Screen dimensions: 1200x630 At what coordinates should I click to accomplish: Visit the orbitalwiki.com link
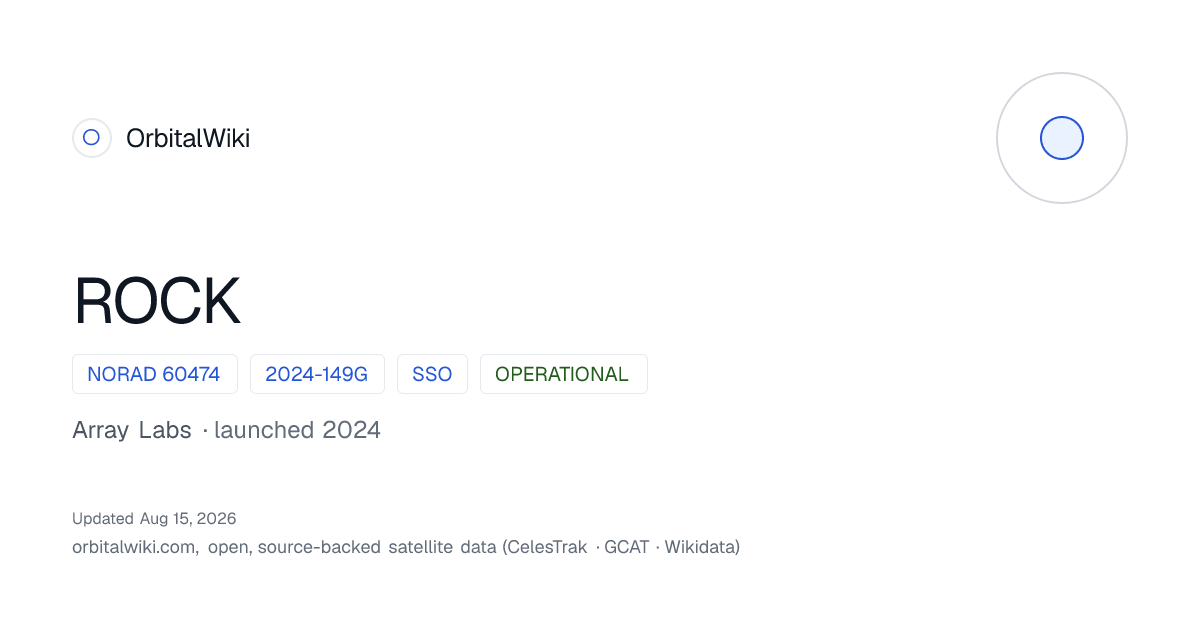135,547
